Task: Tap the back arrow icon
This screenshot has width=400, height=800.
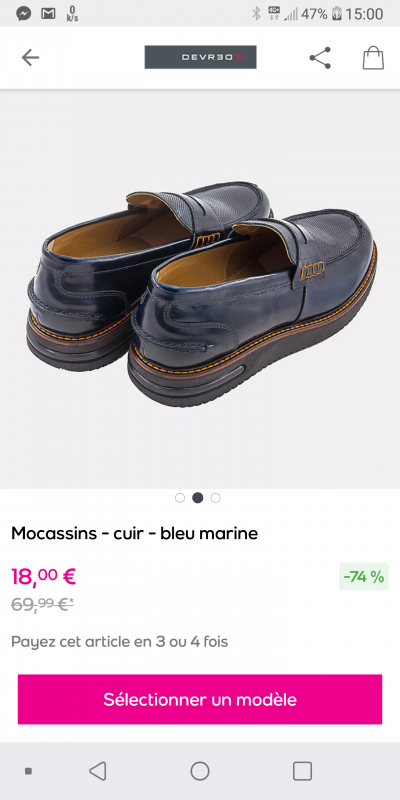Action: [x=30, y=58]
